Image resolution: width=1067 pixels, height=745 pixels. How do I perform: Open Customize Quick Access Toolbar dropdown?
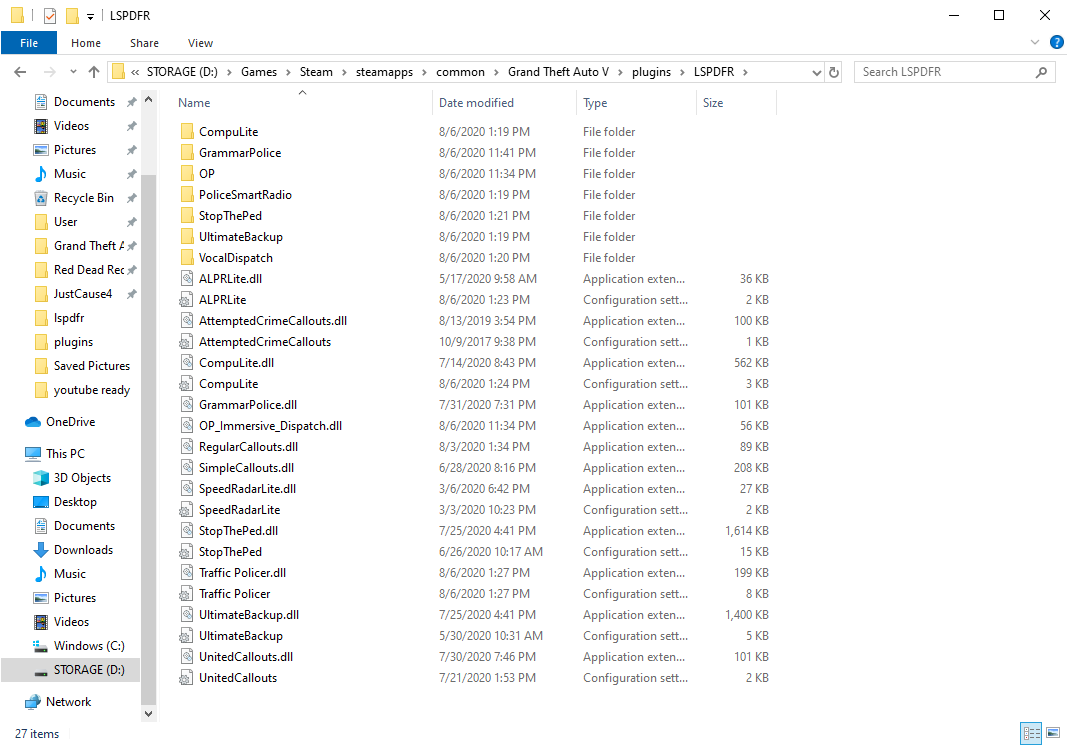[90, 16]
